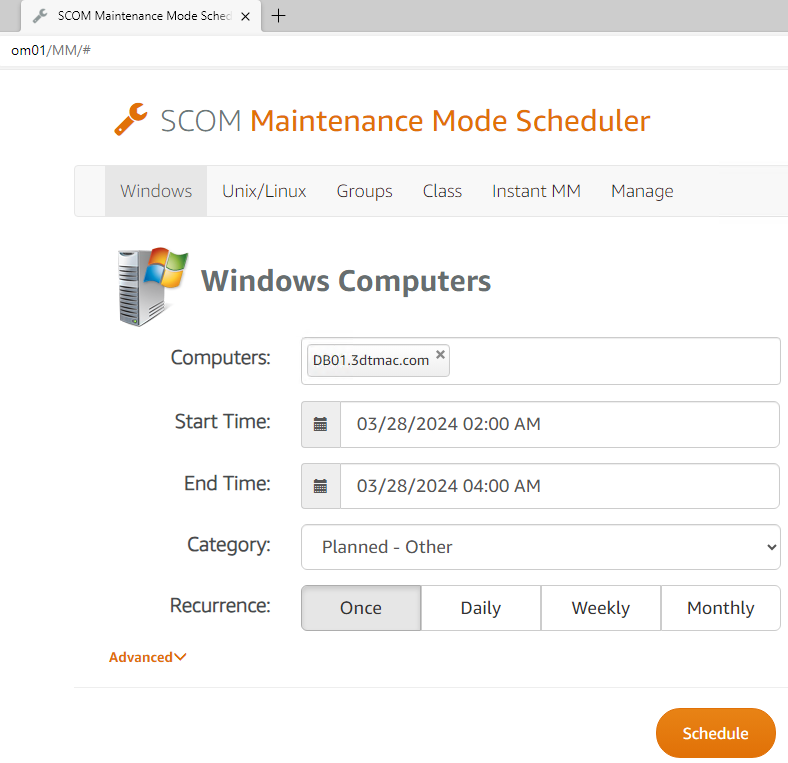Screen dimensions: 788x763
Task: Close the SCOM Maintenance Mode browser tab
Action: pyautogui.click(x=245, y=17)
